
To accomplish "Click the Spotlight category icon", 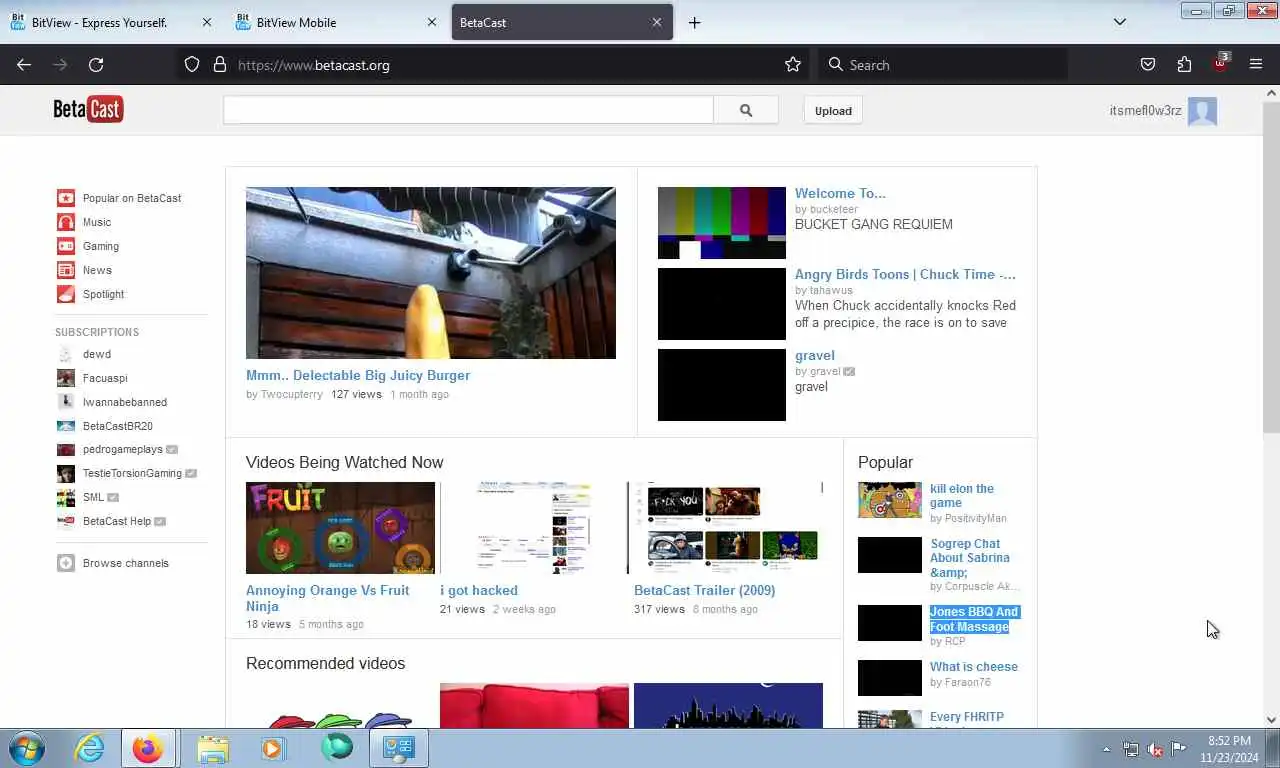I will pos(65,294).
